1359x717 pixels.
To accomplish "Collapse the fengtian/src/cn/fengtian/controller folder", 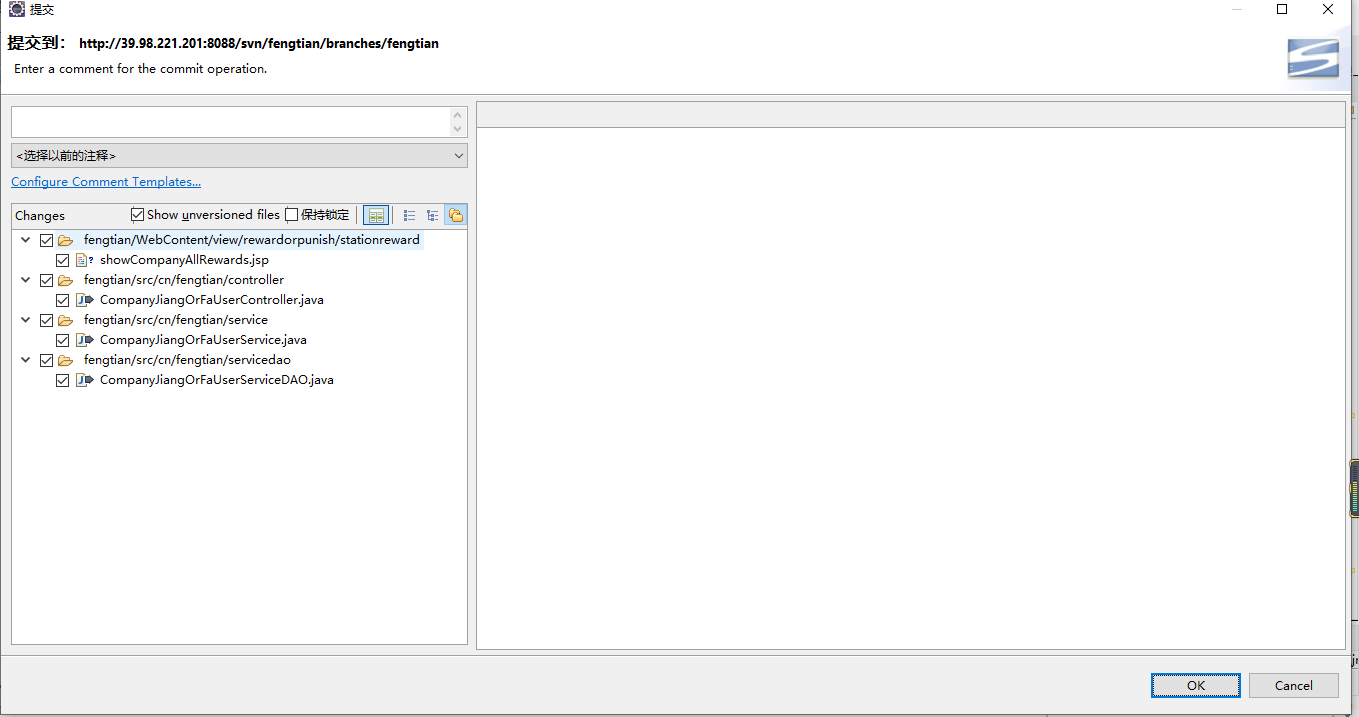I will pyautogui.click(x=26, y=280).
